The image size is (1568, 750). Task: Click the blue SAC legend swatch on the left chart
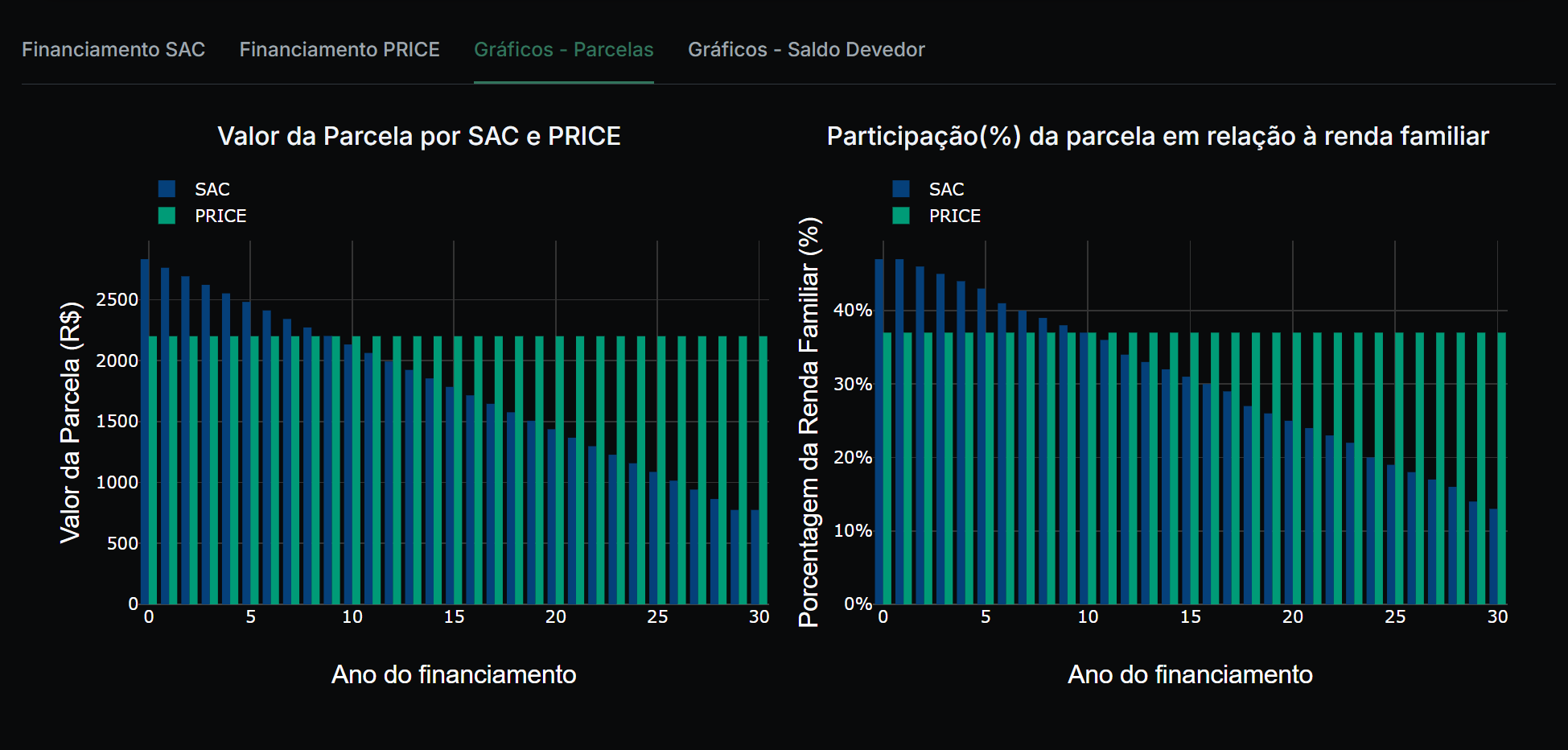[x=166, y=189]
